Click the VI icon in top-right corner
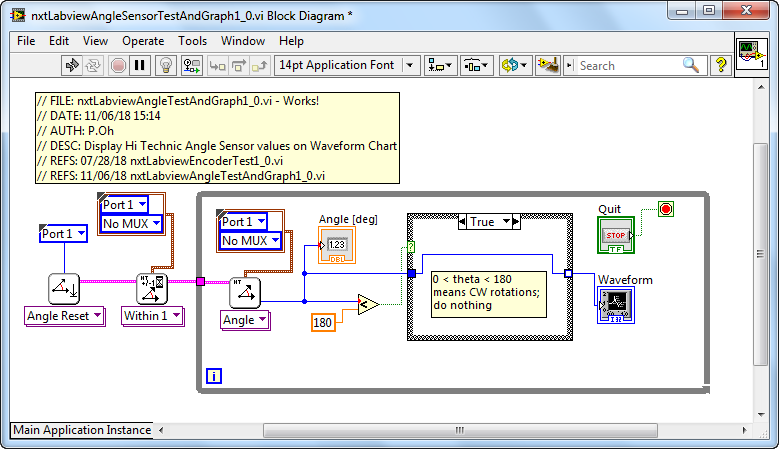This screenshot has width=779, height=449. click(752, 54)
